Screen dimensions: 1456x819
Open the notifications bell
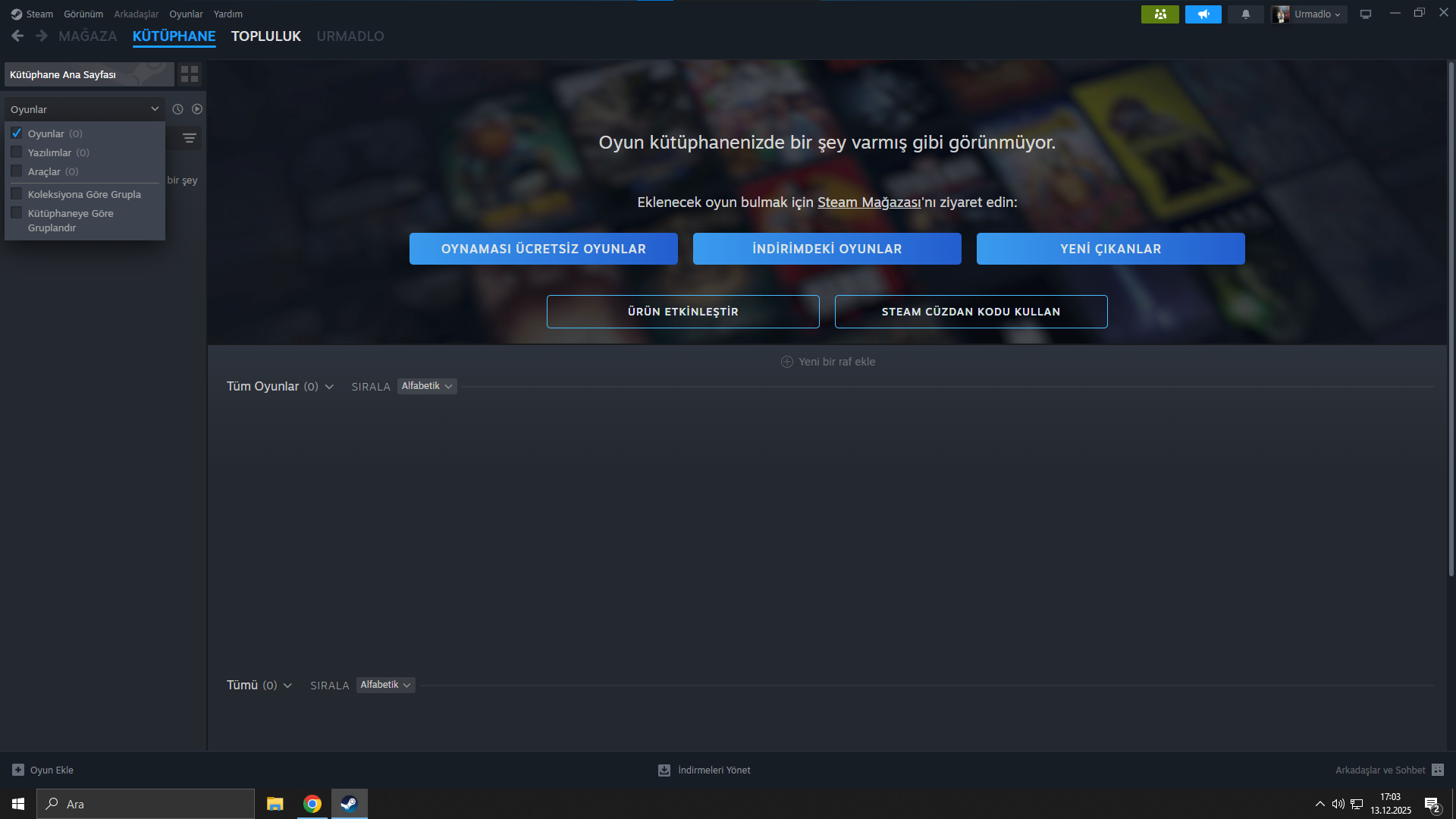[1246, 14]
